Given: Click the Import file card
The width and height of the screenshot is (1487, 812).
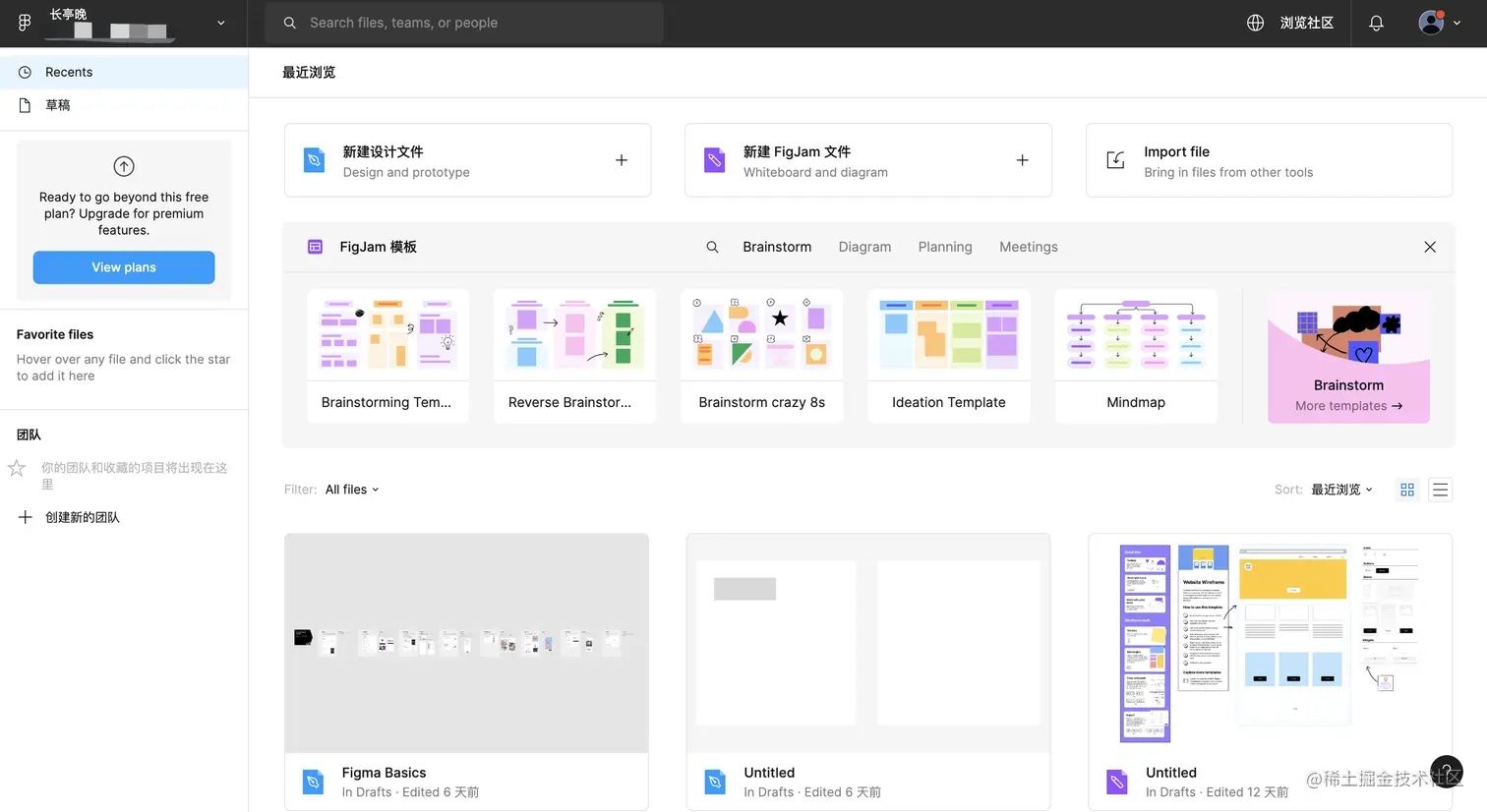Looking at the screenshot, I should (x=1269, y=160).
